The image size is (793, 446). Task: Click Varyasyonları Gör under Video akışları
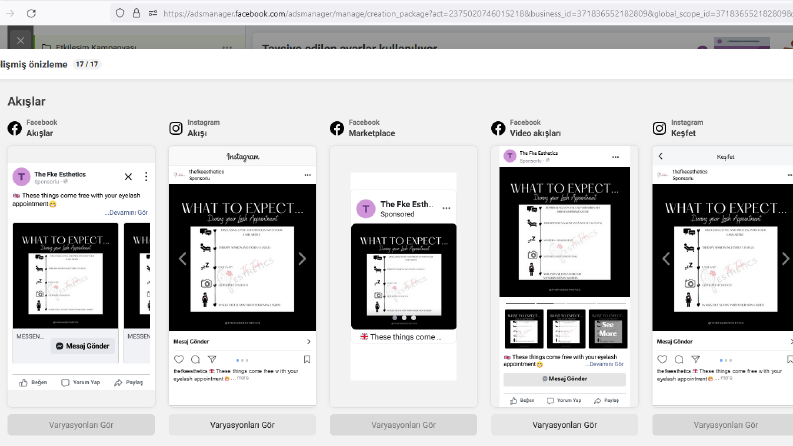[x=564, y=425]
